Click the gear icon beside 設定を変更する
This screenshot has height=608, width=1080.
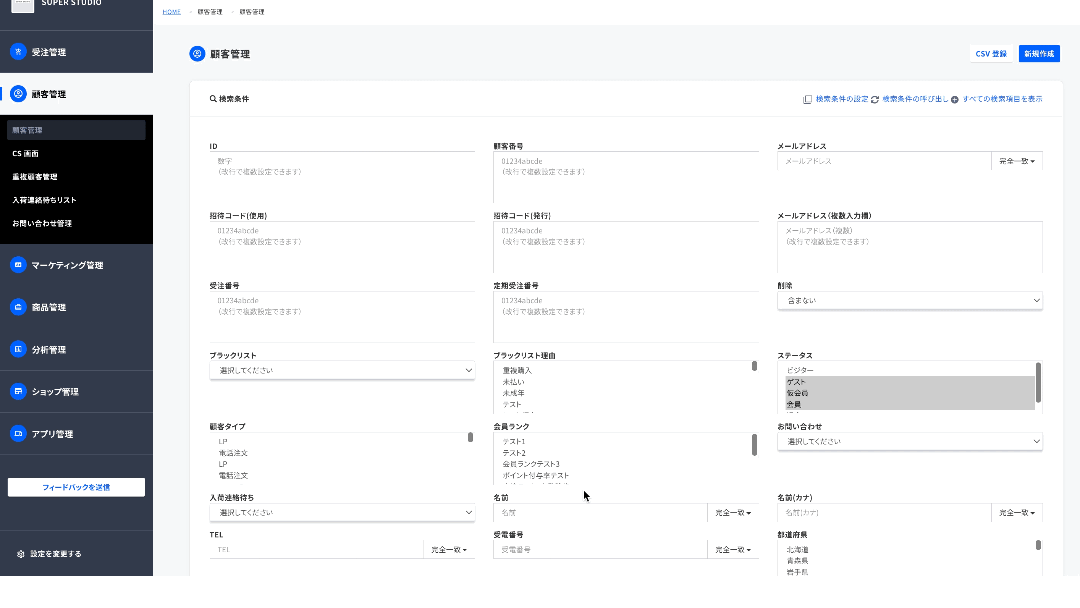point(21,554)
